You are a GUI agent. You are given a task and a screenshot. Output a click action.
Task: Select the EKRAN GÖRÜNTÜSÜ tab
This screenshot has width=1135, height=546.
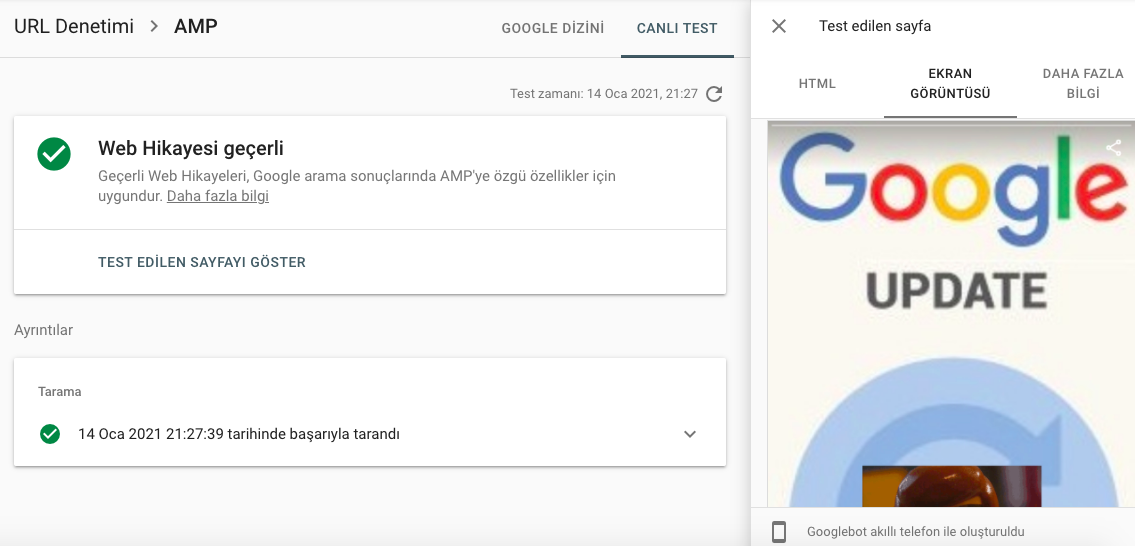[x=950, y=83]
